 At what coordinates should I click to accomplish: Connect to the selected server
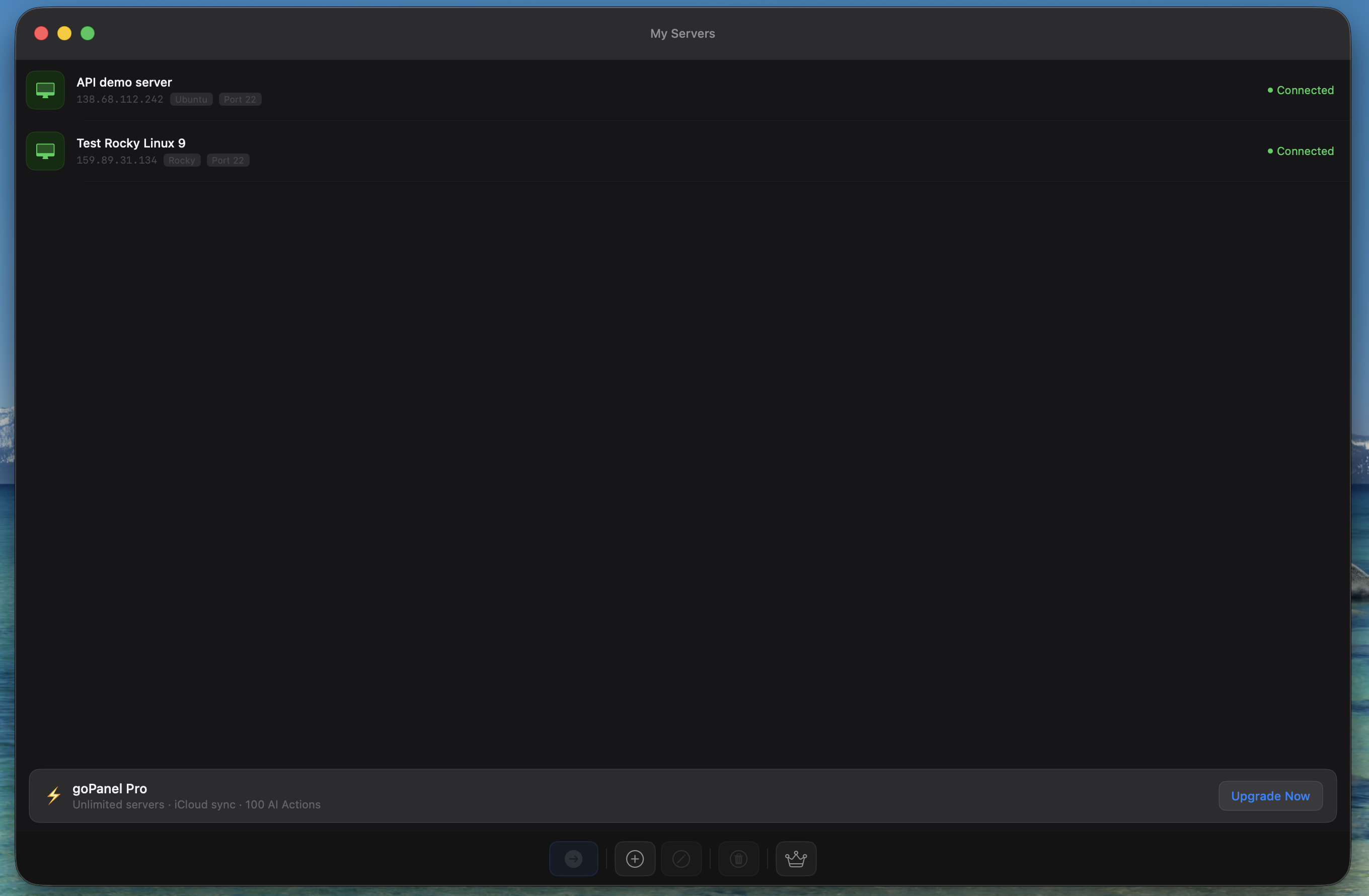coord(573,859)
